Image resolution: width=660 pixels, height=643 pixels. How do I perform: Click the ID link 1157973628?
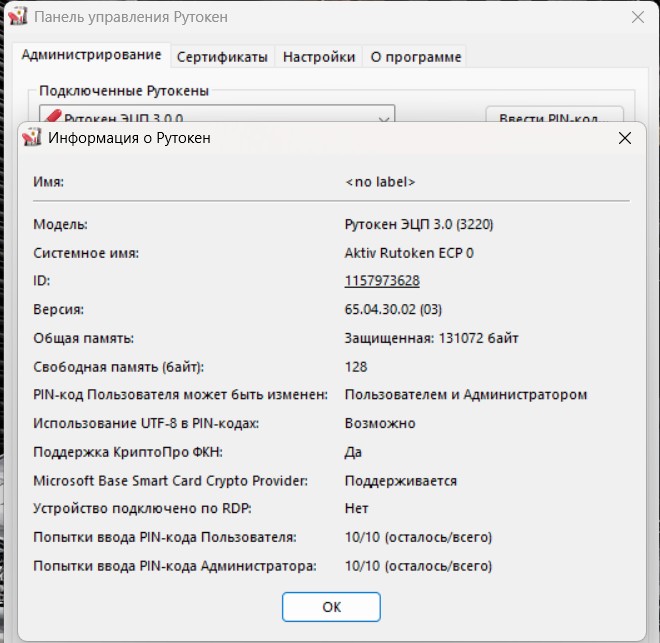click(382, 281)
